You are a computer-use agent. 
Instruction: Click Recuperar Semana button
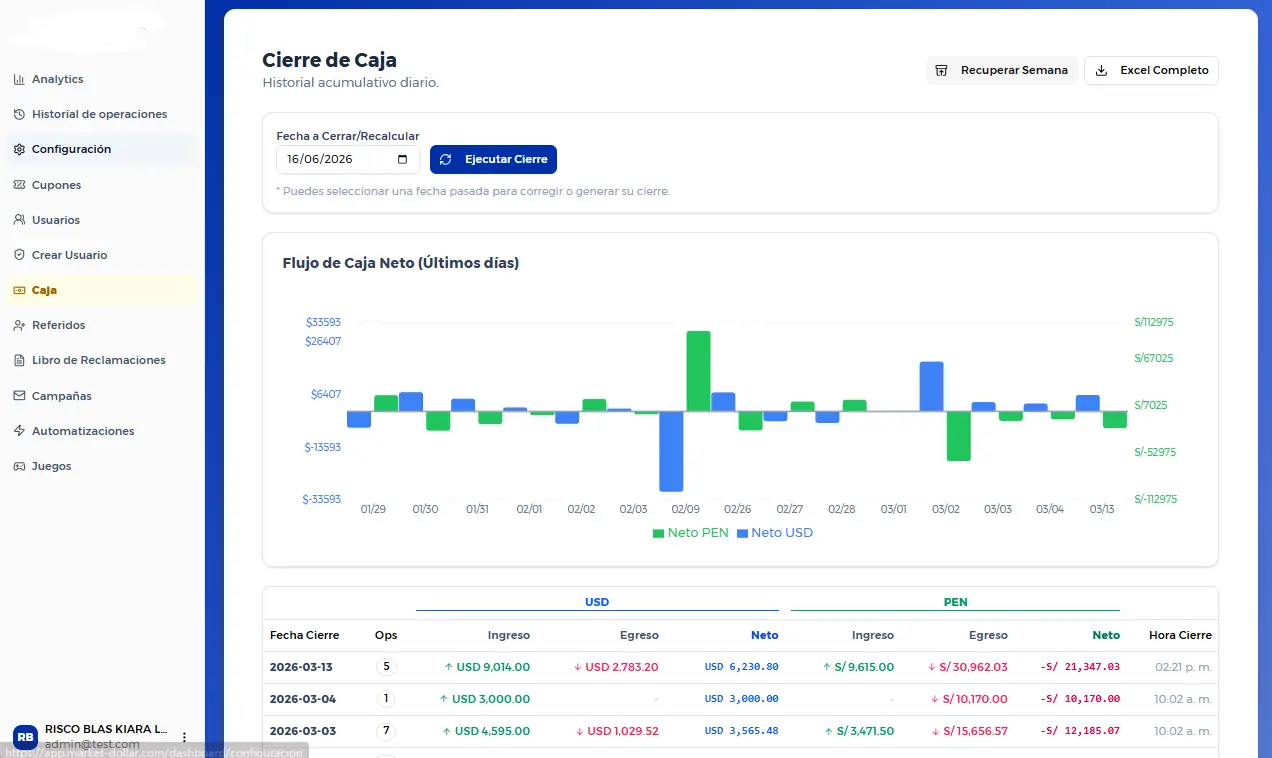(1001, 70)
